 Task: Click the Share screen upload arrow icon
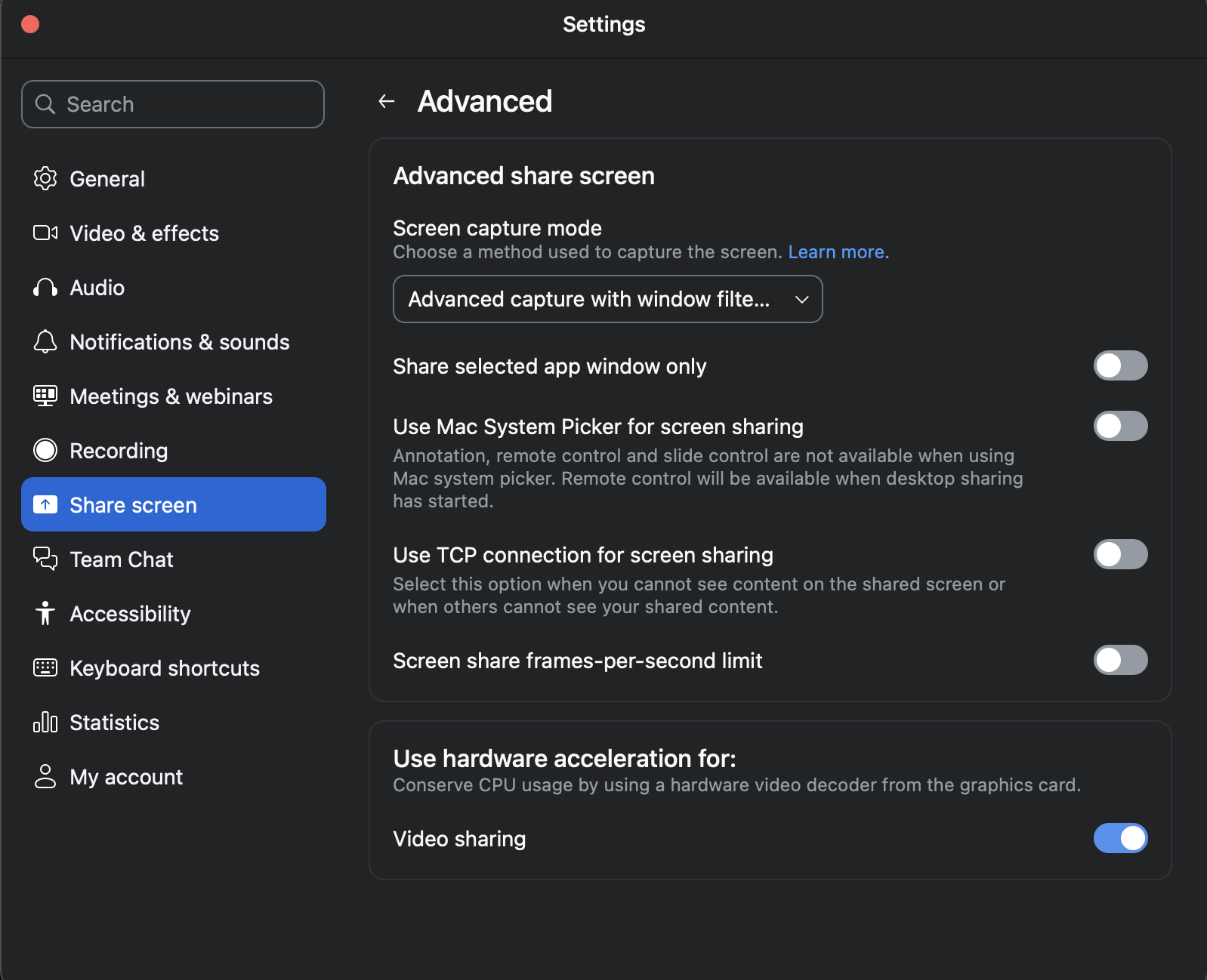tap(45, 504)
